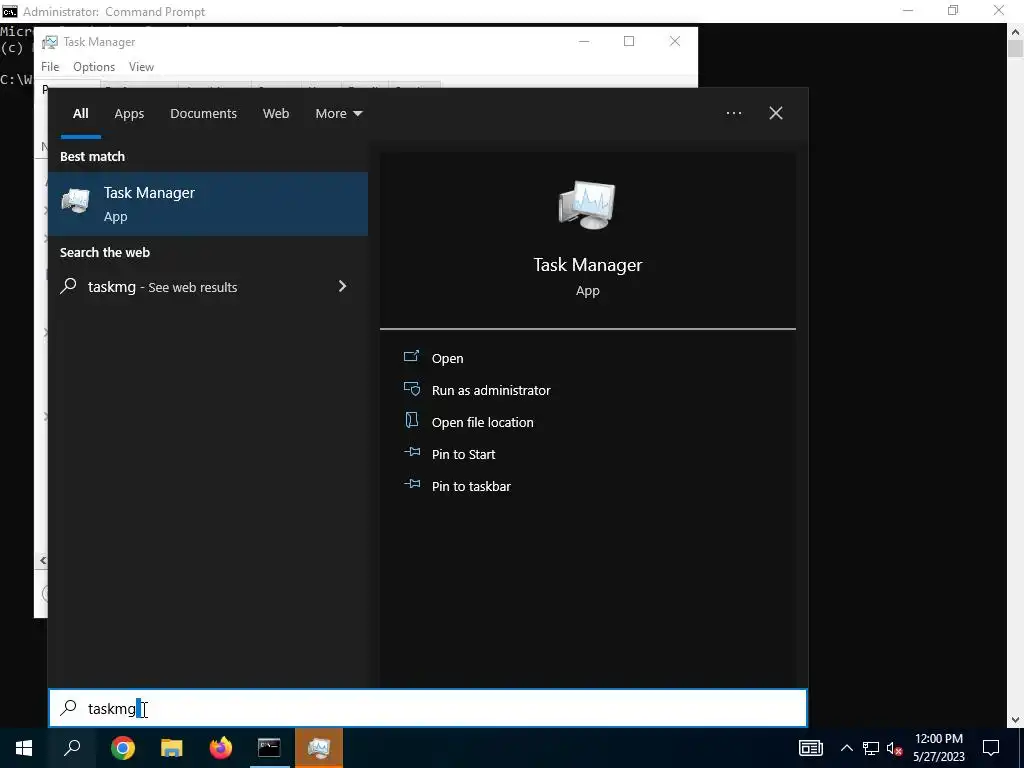Switch to the Web filter tab
This screenshot has width=1024, height=768.
(x=276, y=114)
